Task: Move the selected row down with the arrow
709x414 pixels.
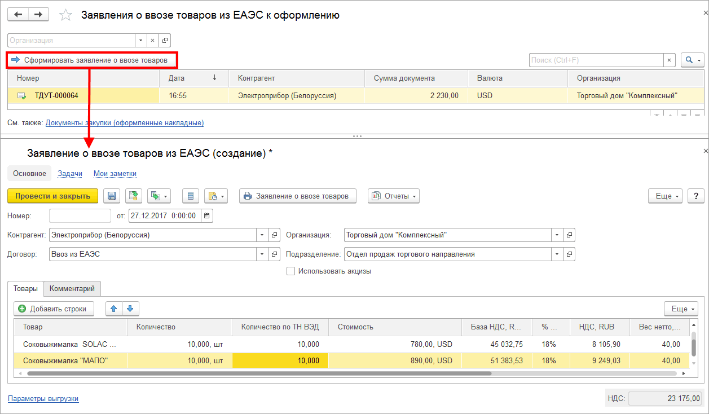Action: [x=129, y=309]
